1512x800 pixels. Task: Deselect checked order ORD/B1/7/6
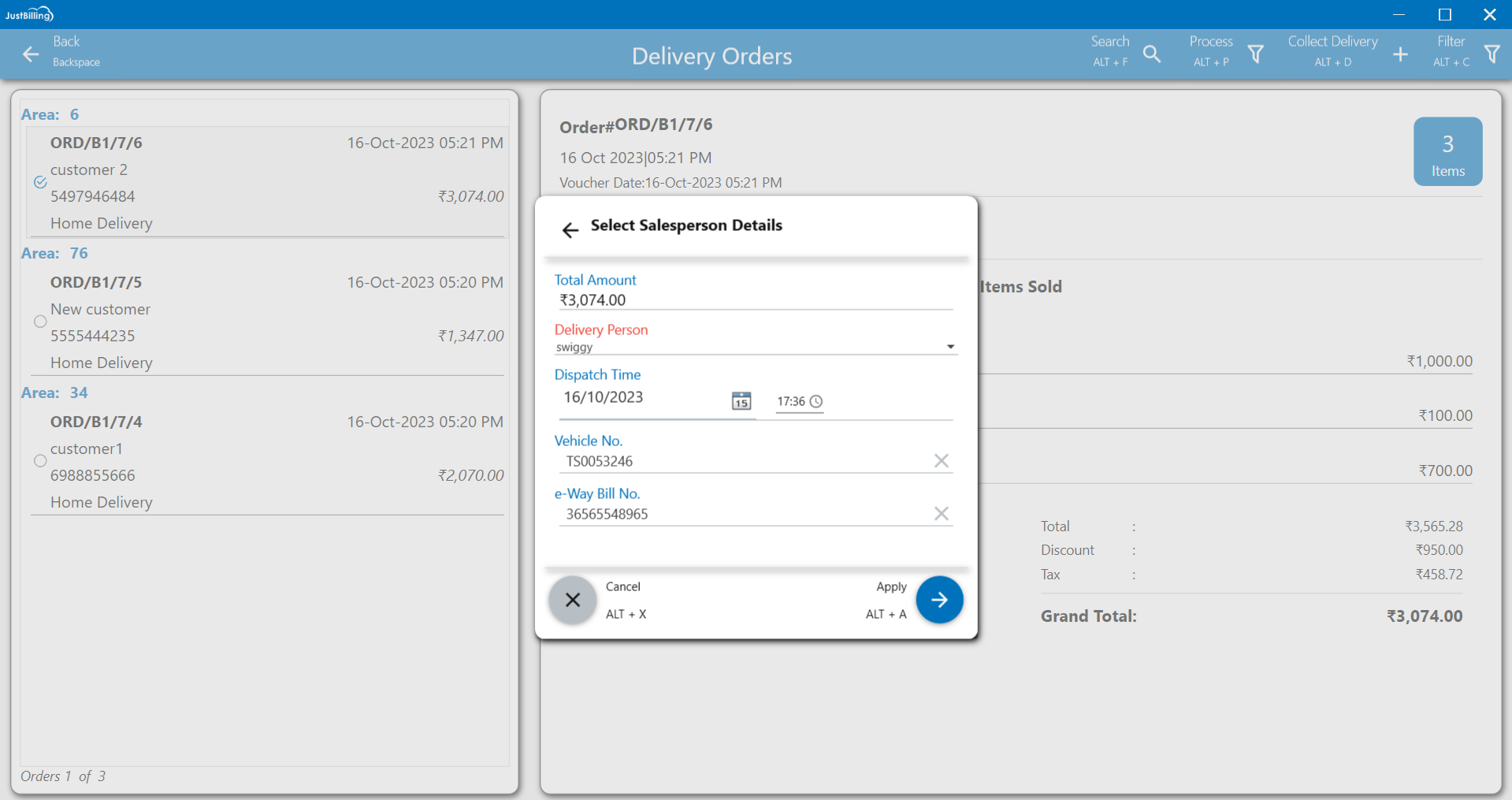40,182
